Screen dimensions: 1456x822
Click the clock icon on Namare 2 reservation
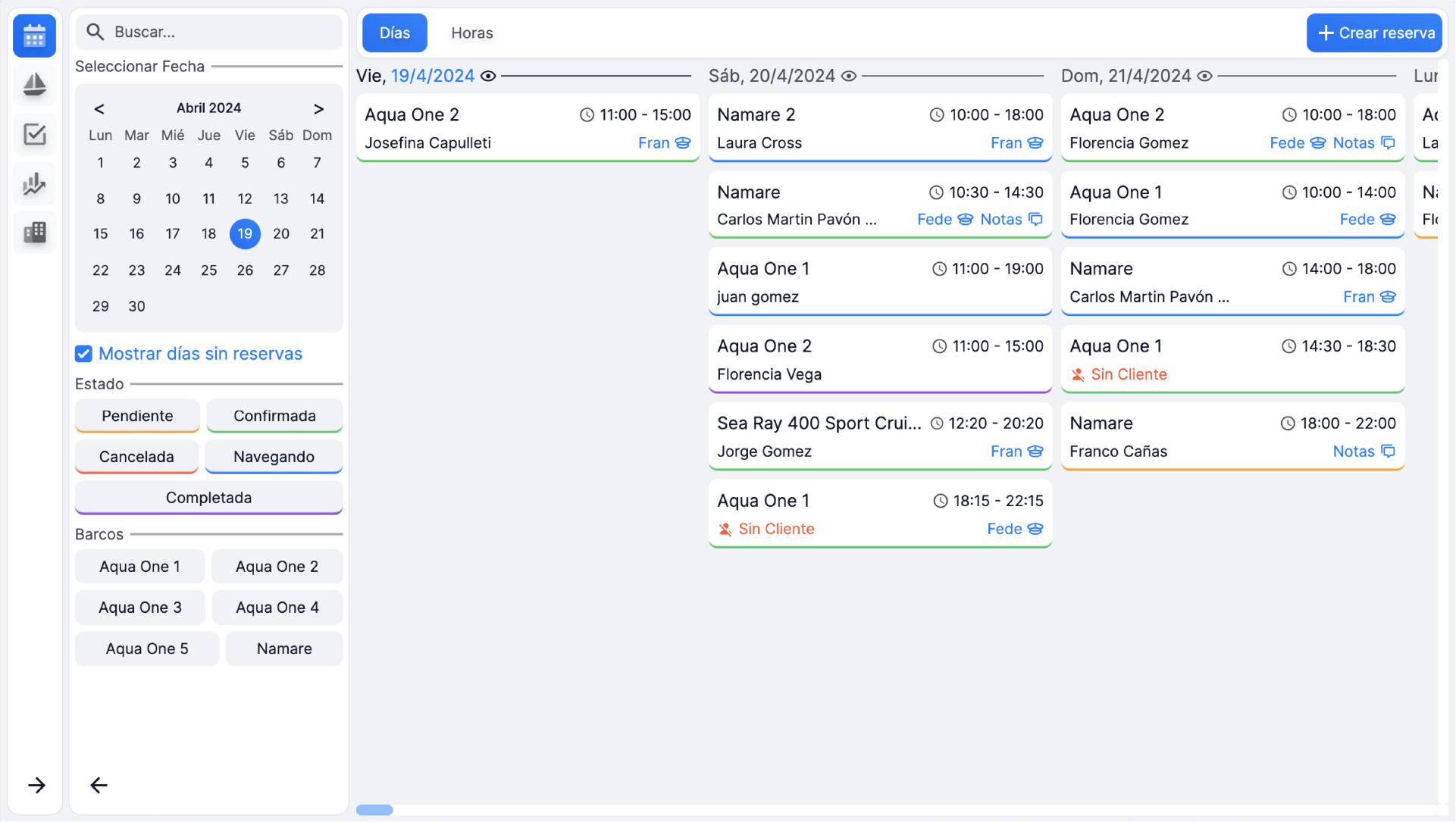coord(937,114)
